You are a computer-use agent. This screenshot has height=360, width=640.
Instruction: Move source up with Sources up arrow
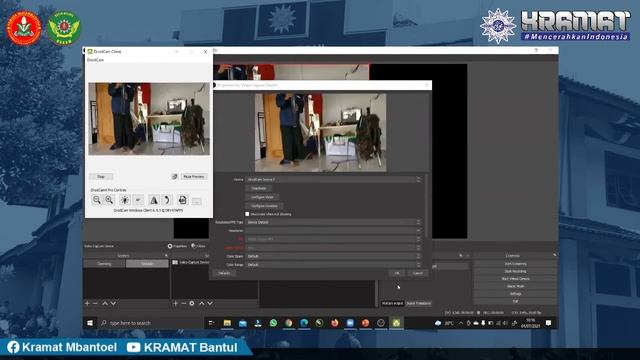coord(202,303)
